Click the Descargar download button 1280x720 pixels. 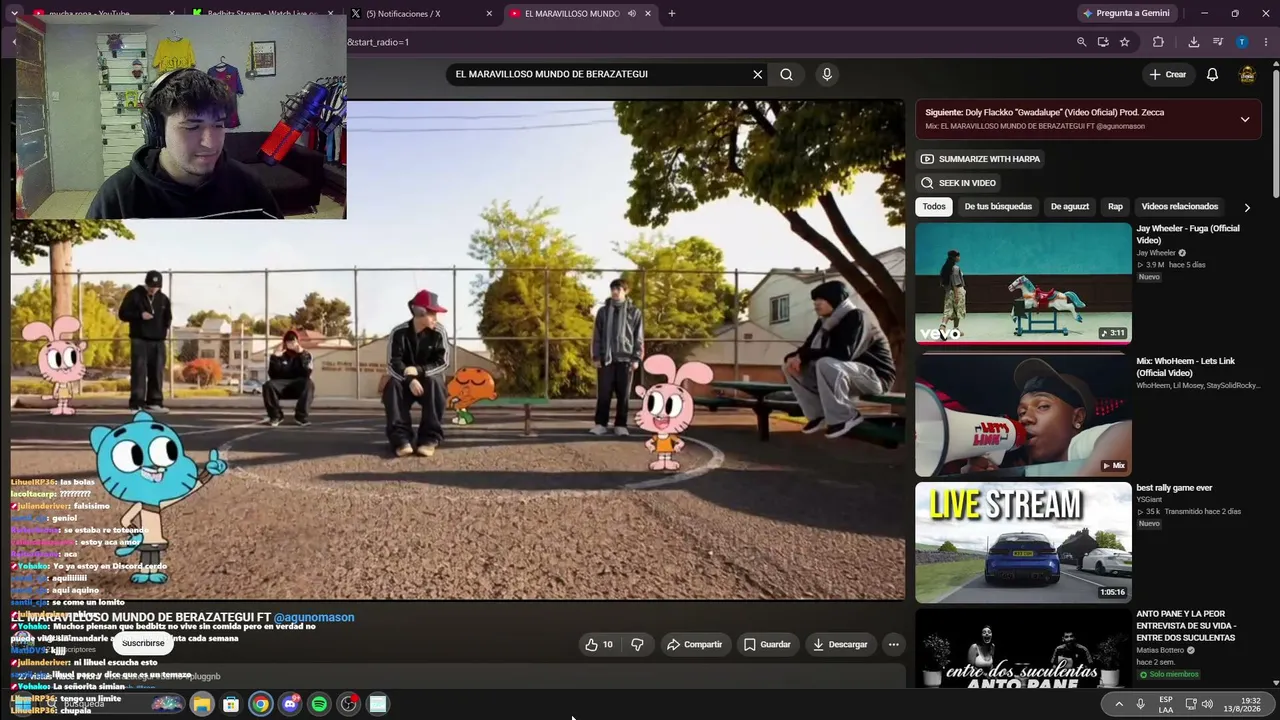click(840, 645)
